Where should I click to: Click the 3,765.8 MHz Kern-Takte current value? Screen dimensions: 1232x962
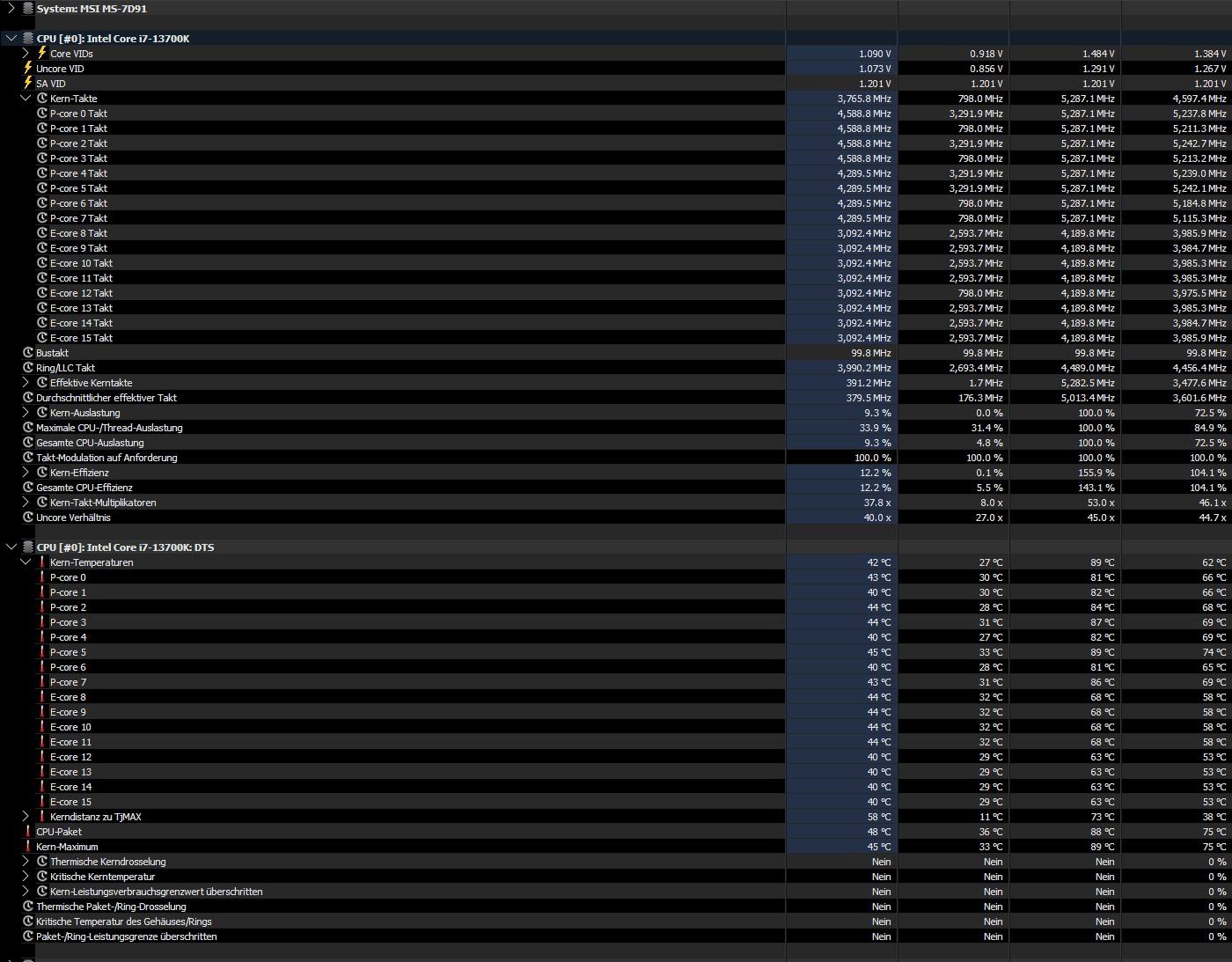coord(863,99)
